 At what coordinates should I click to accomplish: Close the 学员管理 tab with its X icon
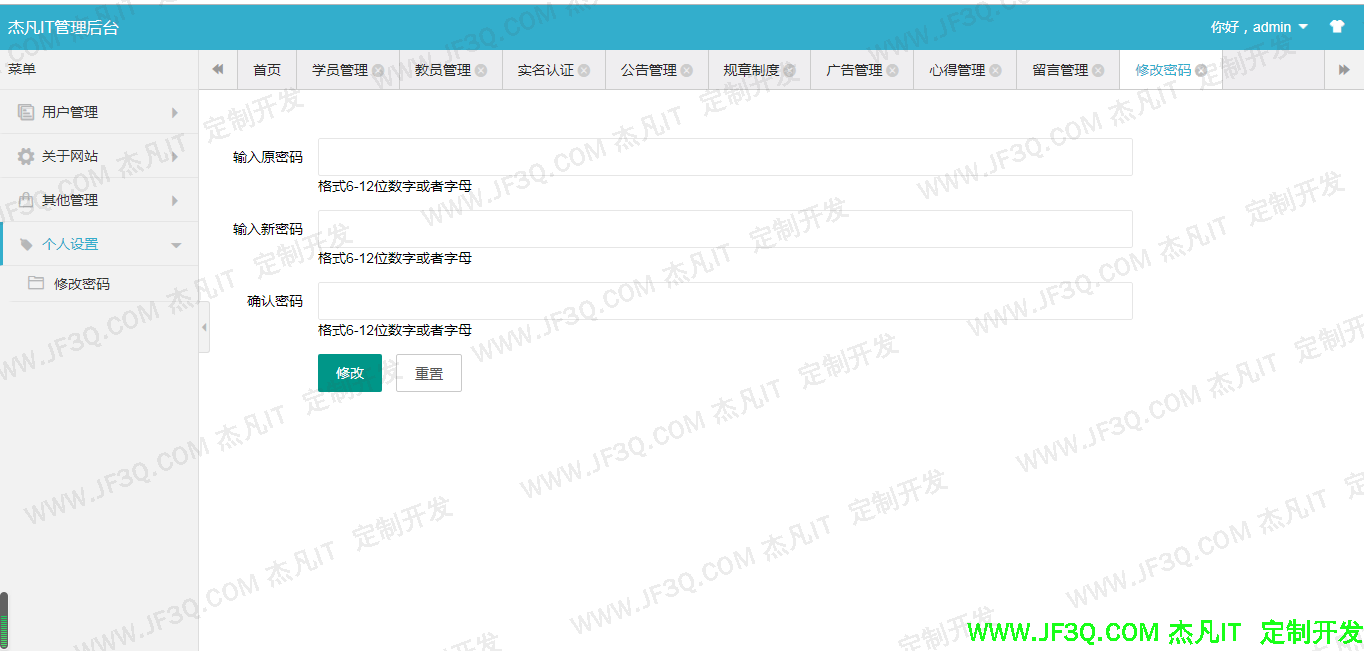coord(377,70)
